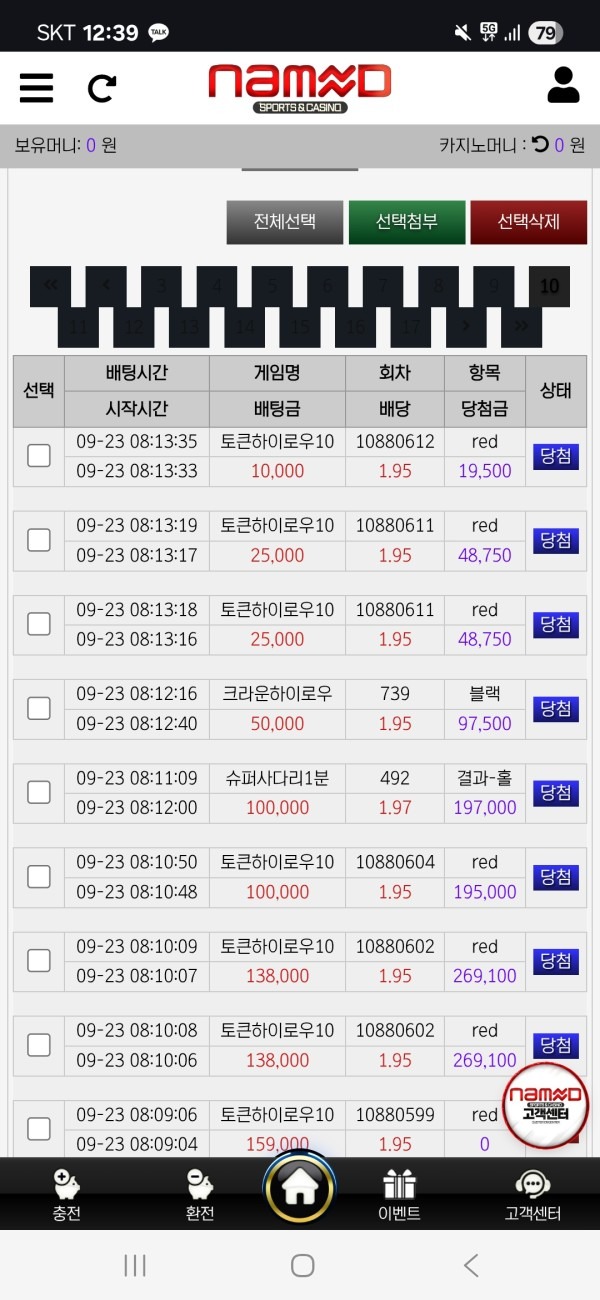Open the profile account icon
This screenshot has width=600, height=1300.
pyautogui.click(x=562, y=84)
